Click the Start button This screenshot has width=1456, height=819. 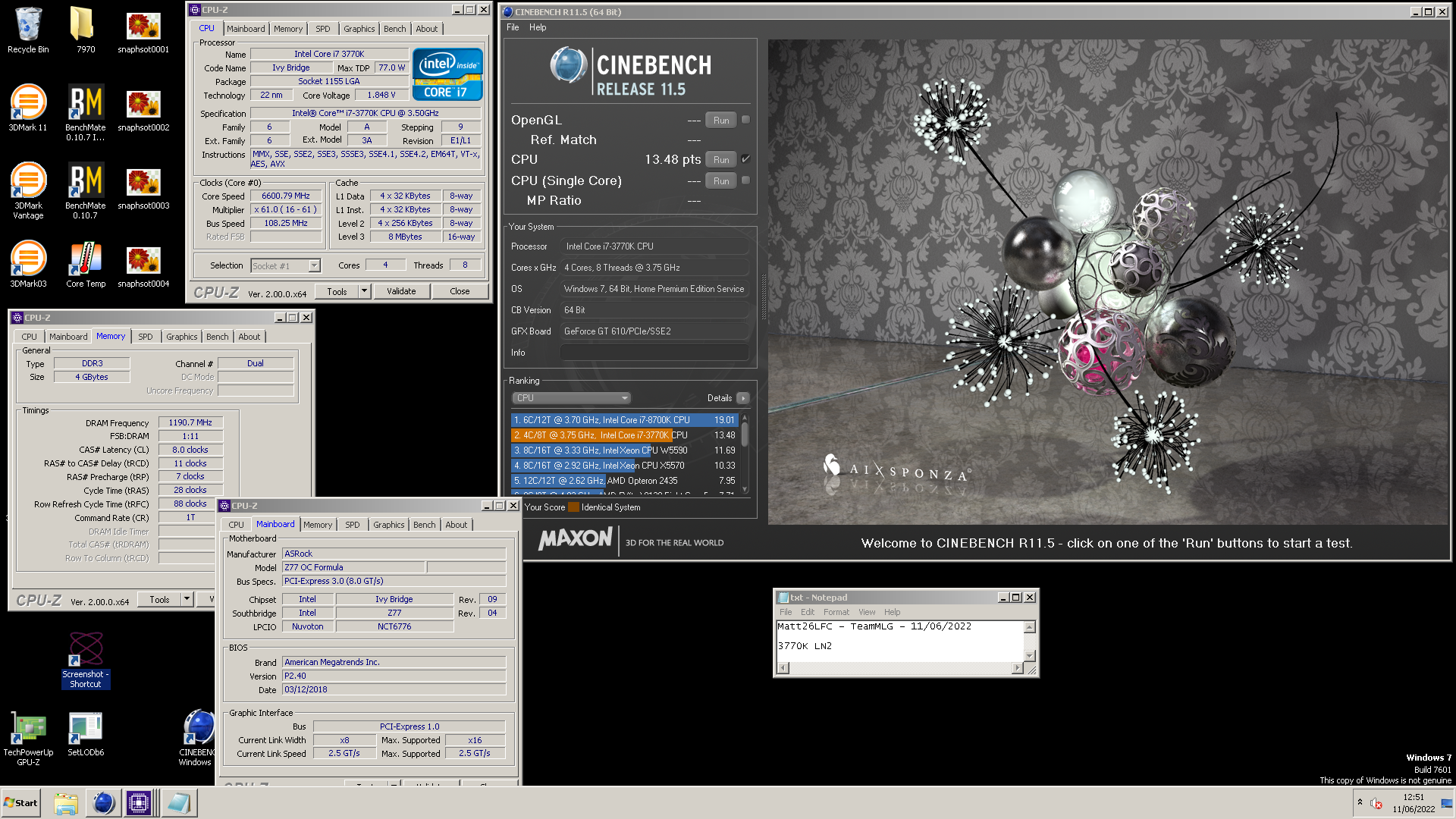coord(20,803)
